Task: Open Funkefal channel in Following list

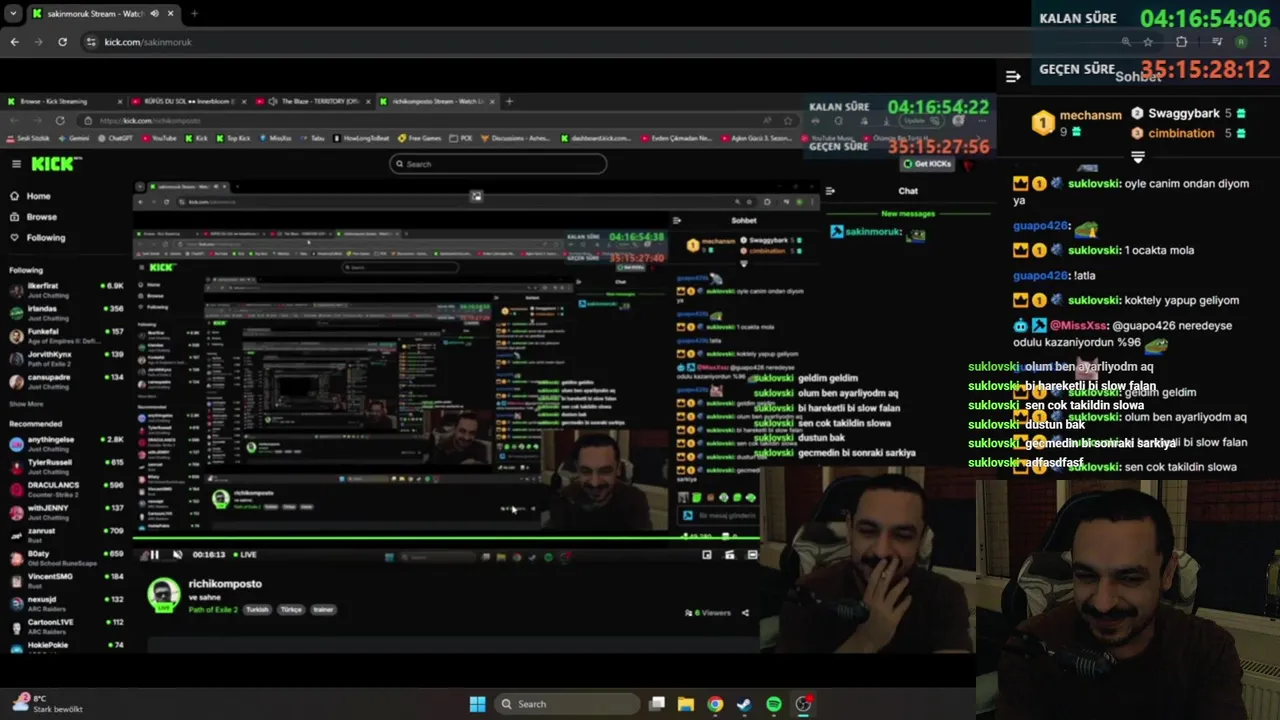Action: [66, 336]
